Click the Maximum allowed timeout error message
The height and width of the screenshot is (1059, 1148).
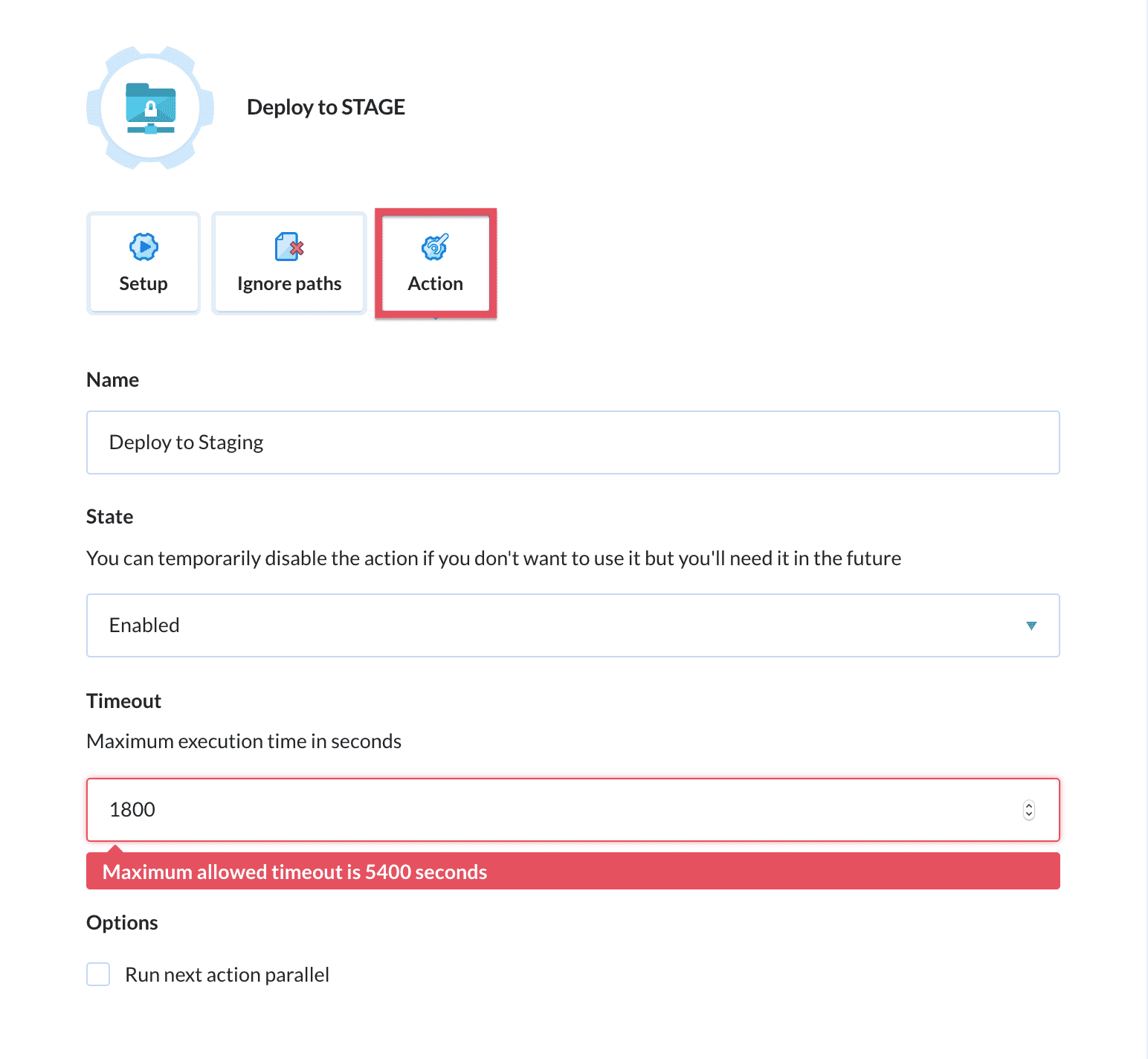[573, 872]
